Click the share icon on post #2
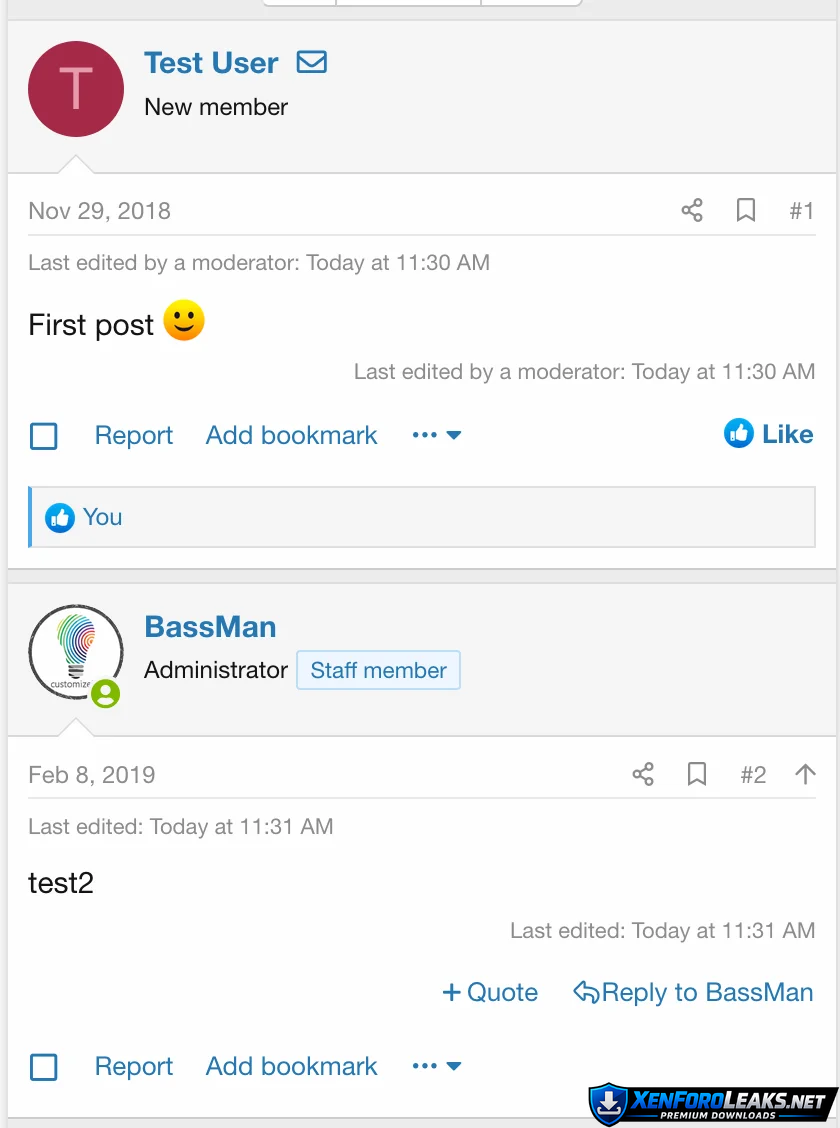Screen dimensions: 840x1128 (643, 774)
